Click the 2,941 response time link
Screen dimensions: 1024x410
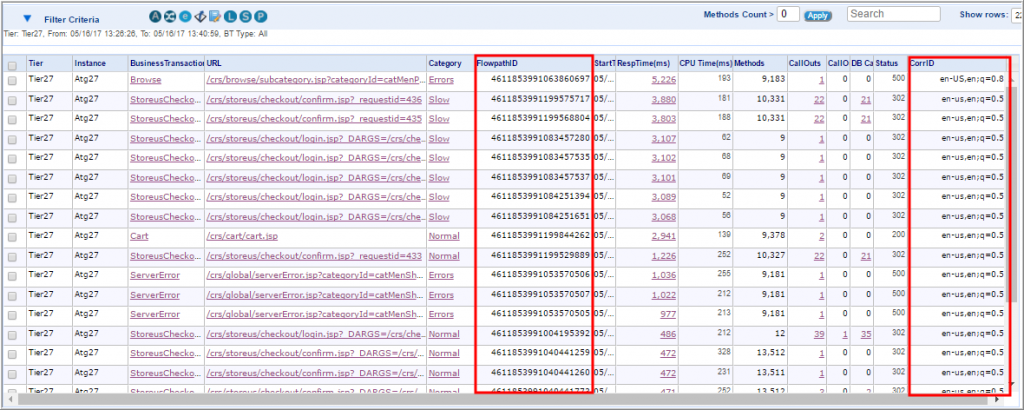pyautogui.click(x=664, y=236)
